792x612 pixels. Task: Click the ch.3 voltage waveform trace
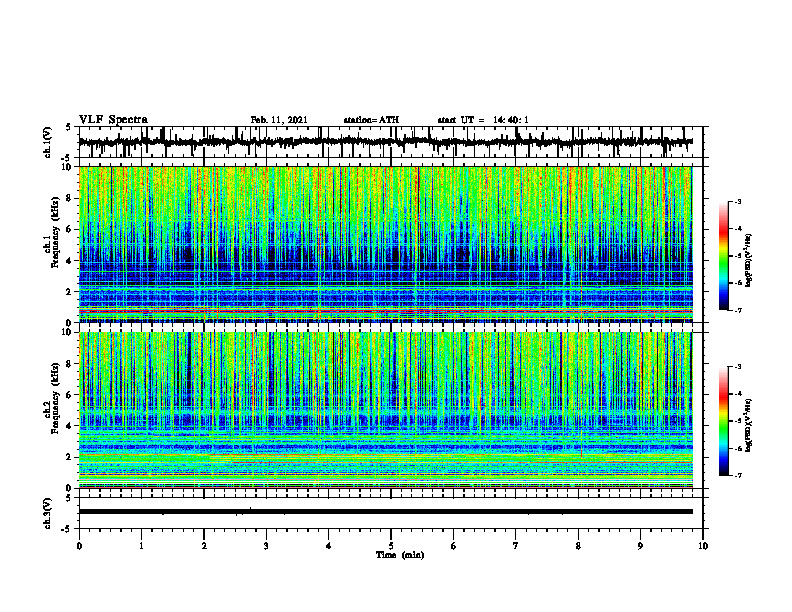coord(386,512)
